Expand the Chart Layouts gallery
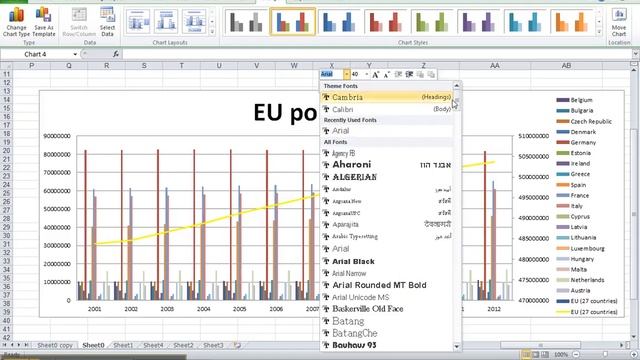The width and height of the screenshot is (640, 360). (212, 32)
